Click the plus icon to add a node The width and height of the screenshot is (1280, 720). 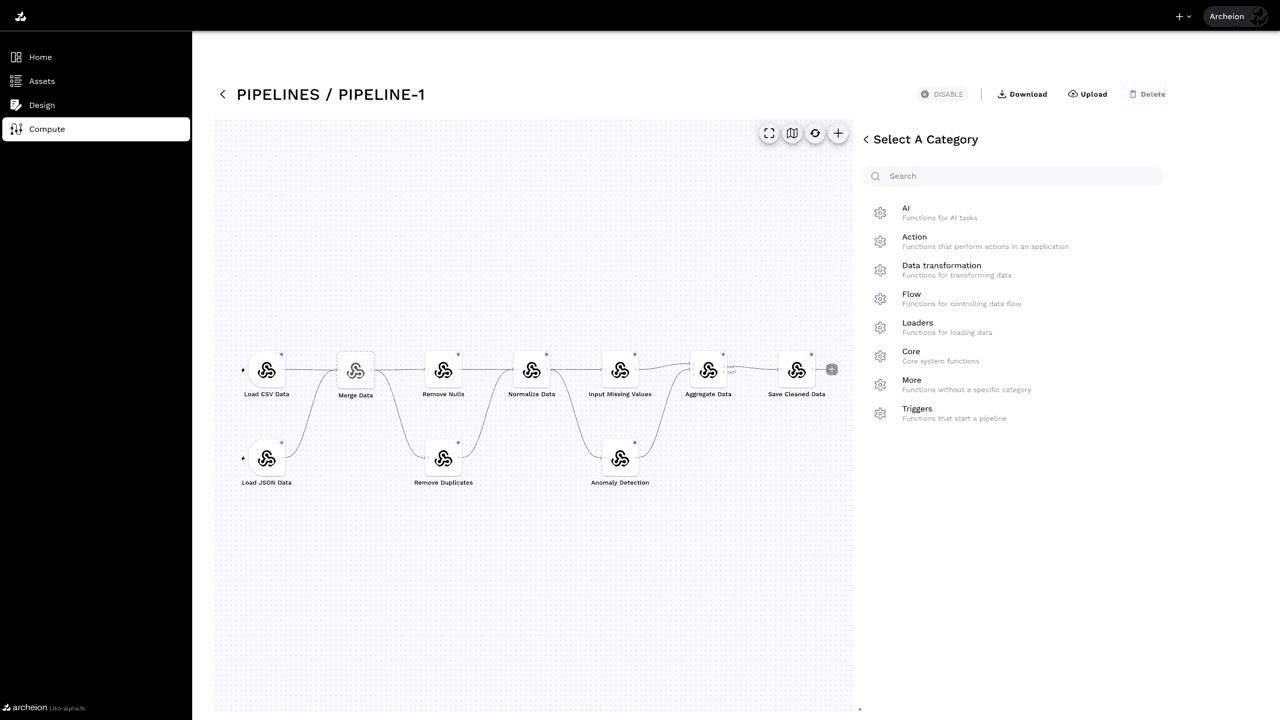click(838, 132)
